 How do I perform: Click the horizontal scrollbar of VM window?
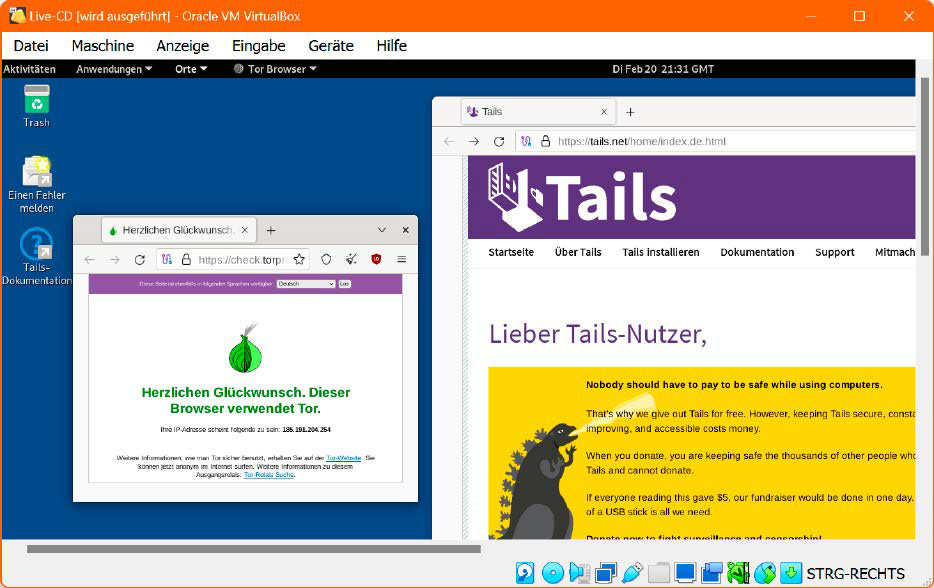tap(254, 549)
